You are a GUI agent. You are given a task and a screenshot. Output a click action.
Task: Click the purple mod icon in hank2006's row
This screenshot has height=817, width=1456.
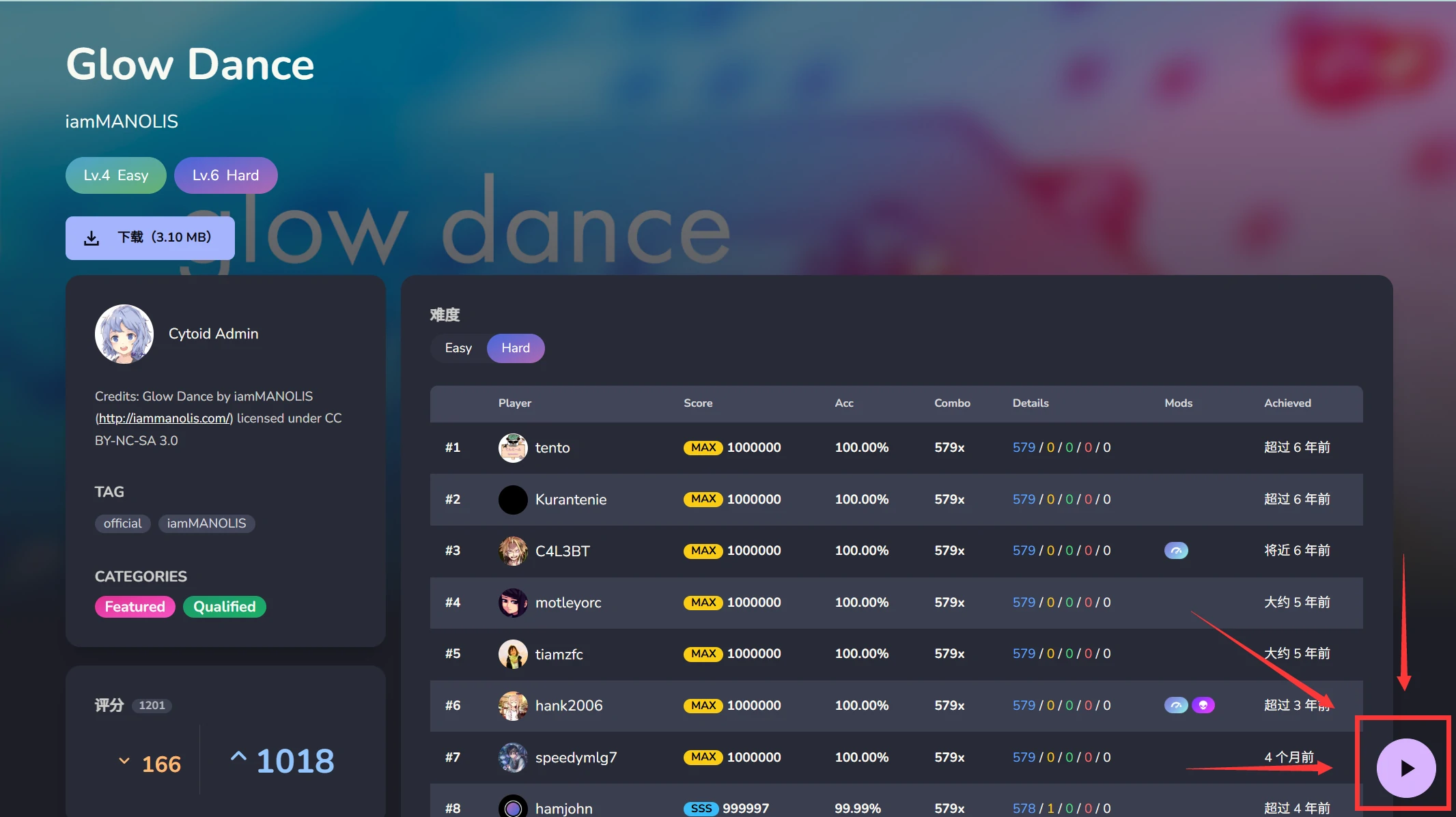pos(1203,705)
